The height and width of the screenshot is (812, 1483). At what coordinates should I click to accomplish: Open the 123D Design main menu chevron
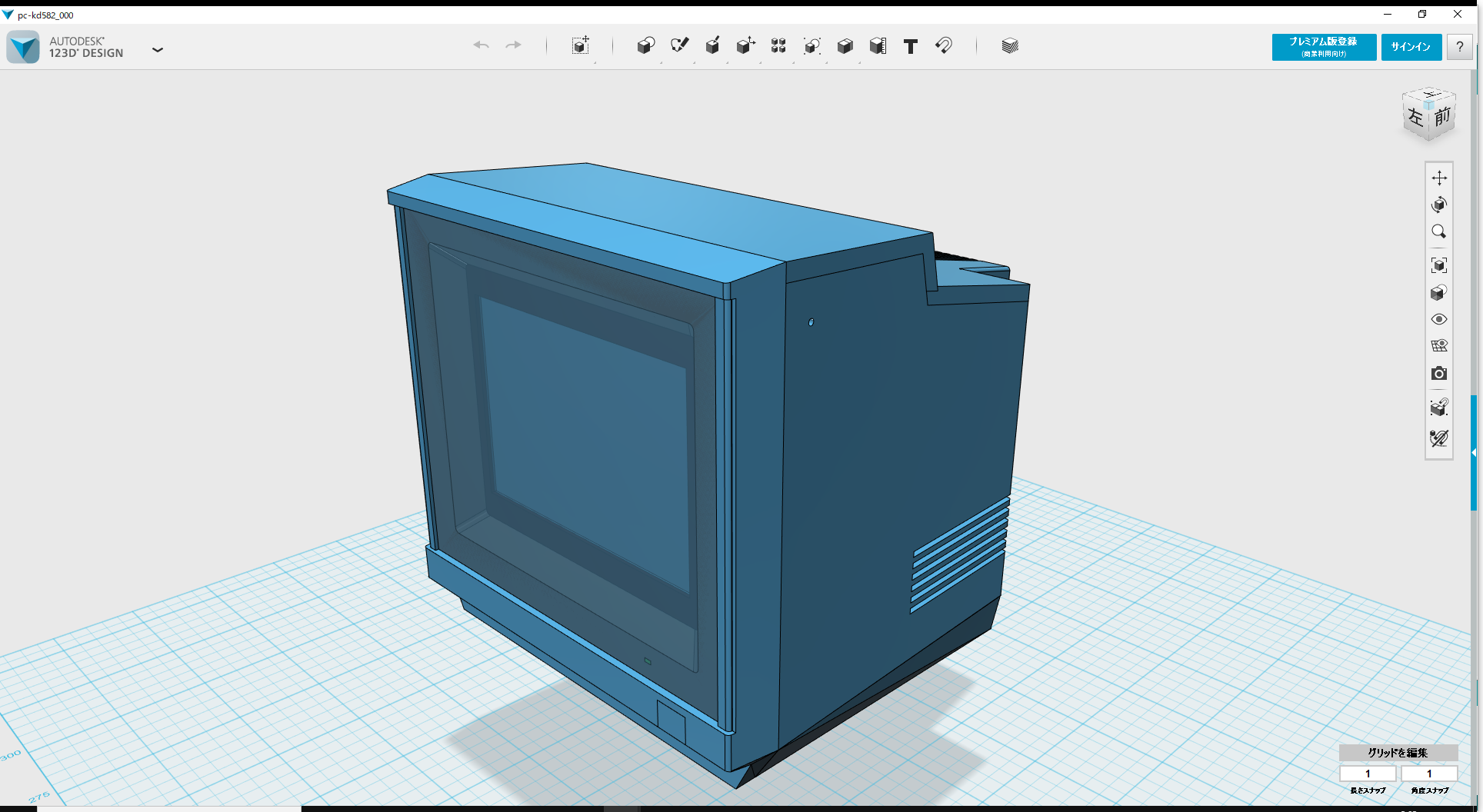158,49
